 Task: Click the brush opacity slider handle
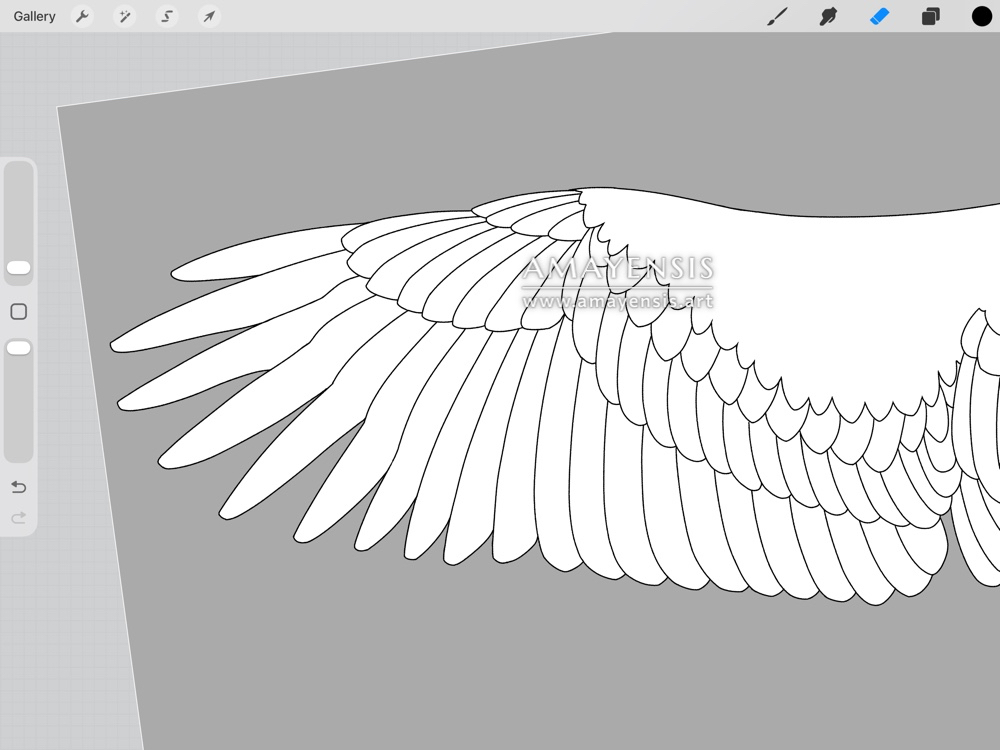pyautogui.click(x=18, y=348)
